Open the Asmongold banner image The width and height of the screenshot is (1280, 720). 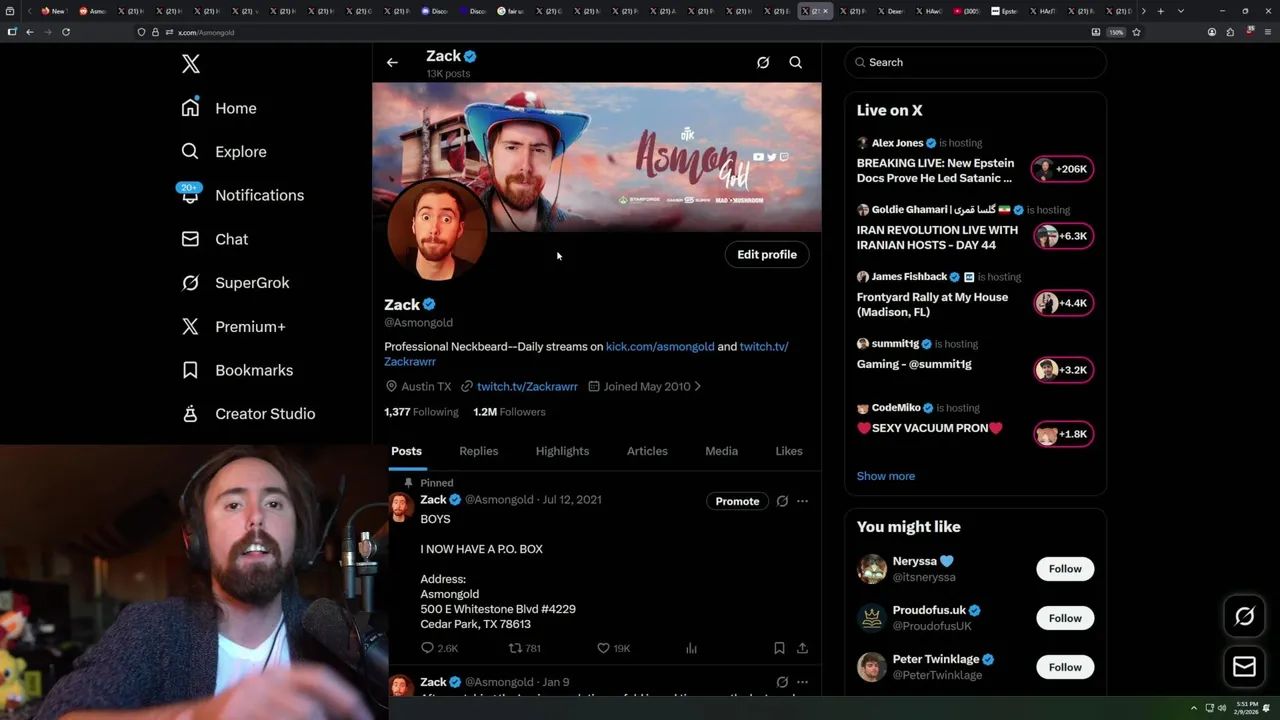point(597,157)
